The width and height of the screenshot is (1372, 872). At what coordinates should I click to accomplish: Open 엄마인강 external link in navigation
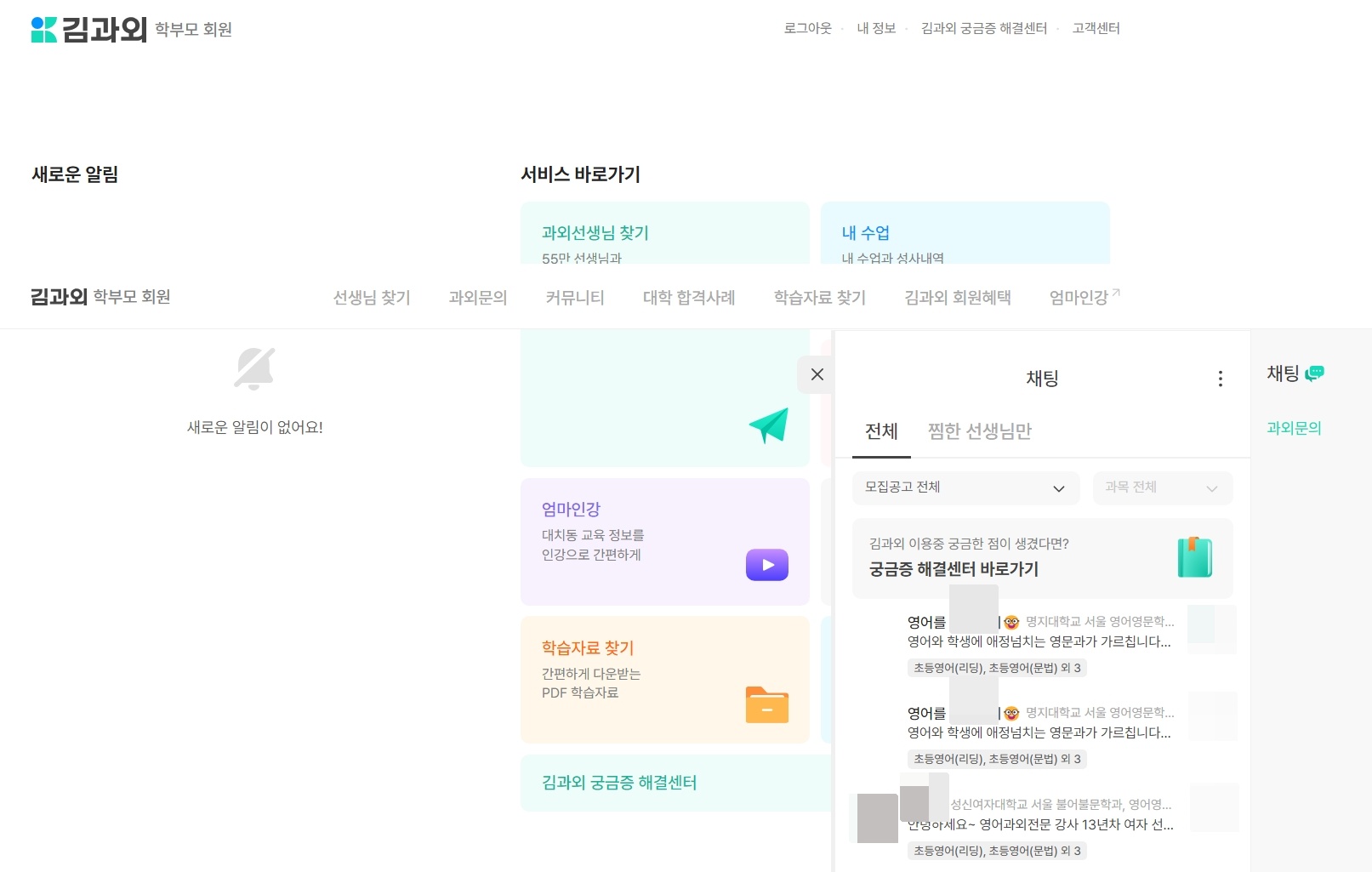1085,298
